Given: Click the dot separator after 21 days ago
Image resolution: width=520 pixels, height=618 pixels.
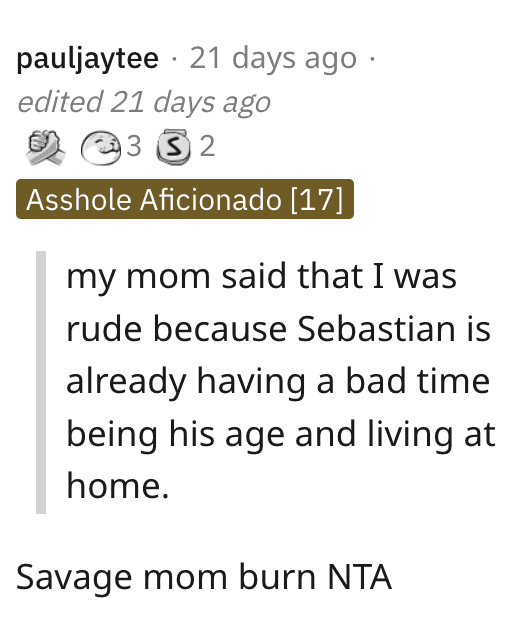Looking at the screenshot, I should coord(371,59).
